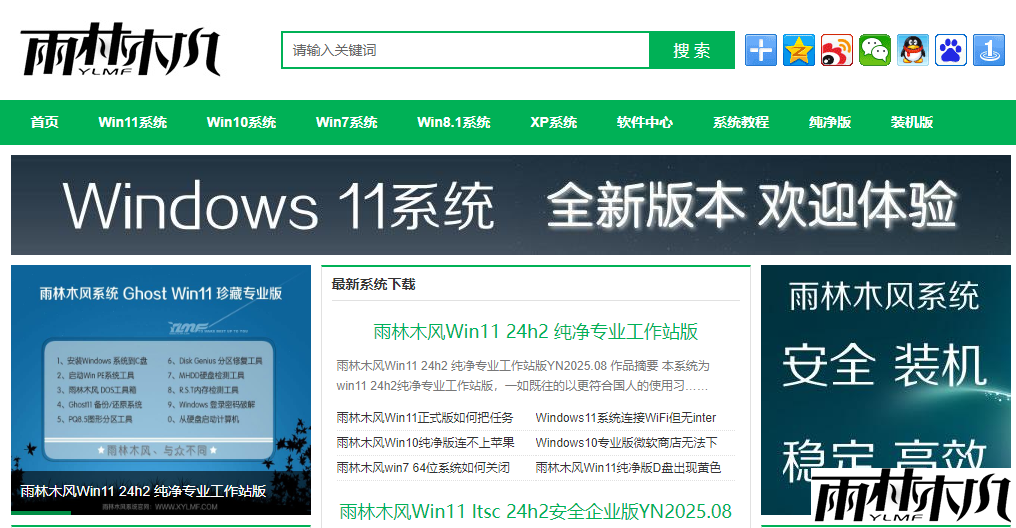Navigate to 软件中心 section
This screenshot has width=1016, height=528.
pyautogui.click(x=645, y=122)
